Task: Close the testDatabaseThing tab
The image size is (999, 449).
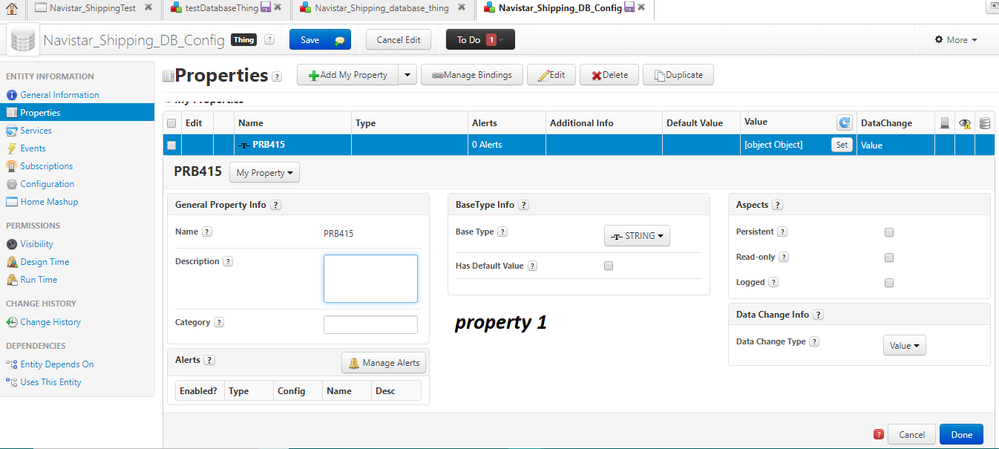Action: click(x=277, y=8)
